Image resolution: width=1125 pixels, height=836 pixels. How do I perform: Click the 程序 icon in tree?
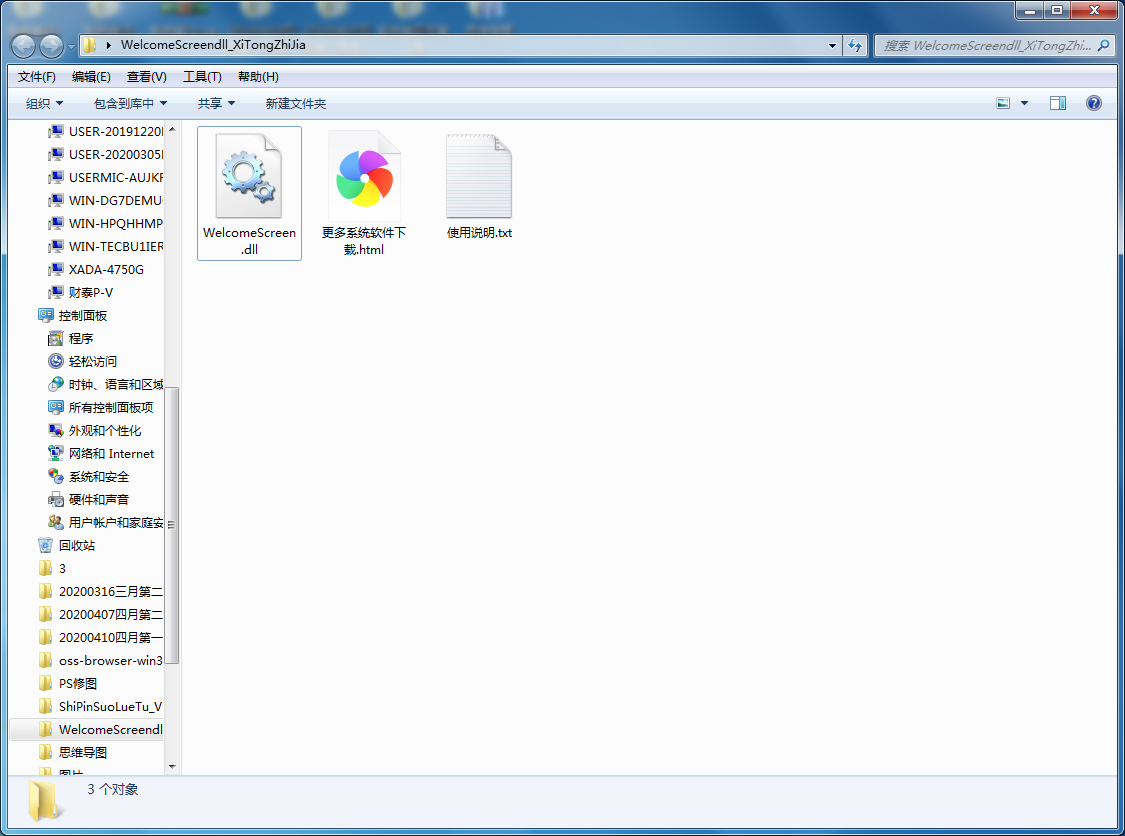(x=55, y=338)
